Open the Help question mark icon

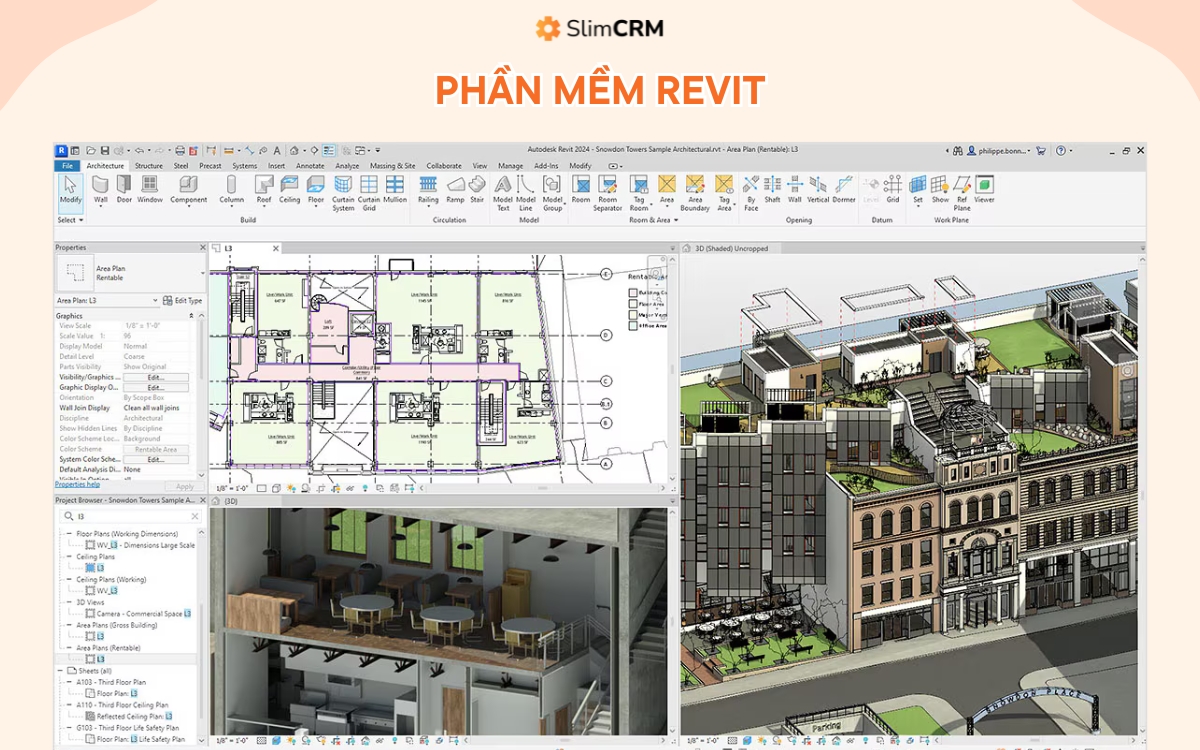1061,151
